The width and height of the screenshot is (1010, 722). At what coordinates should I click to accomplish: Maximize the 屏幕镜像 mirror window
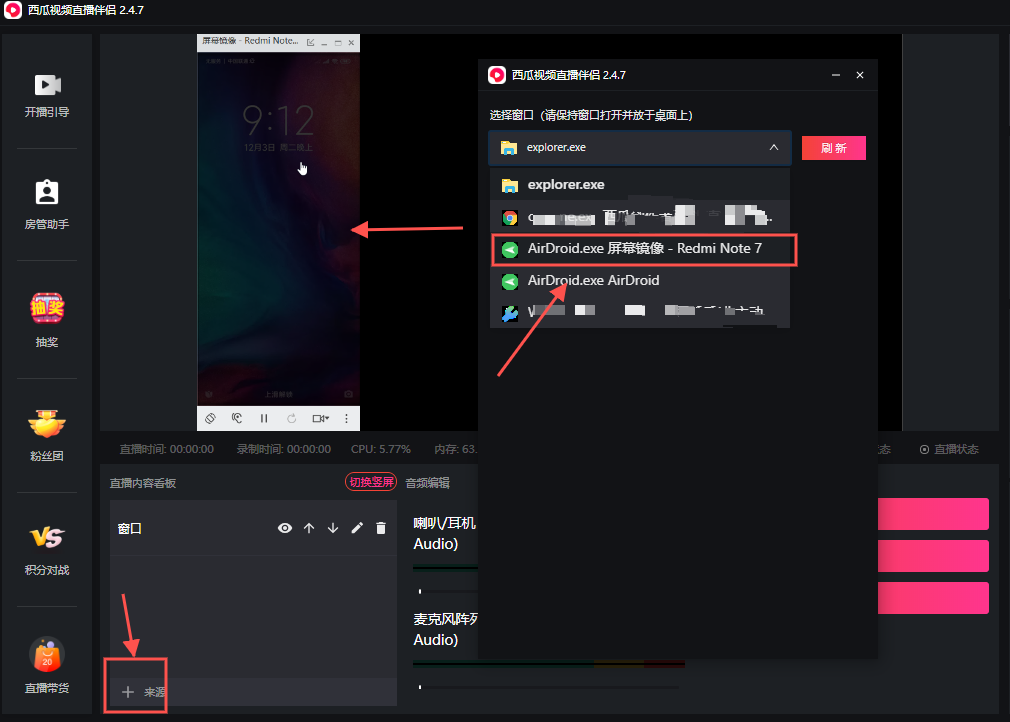click(x=338, y=43)
